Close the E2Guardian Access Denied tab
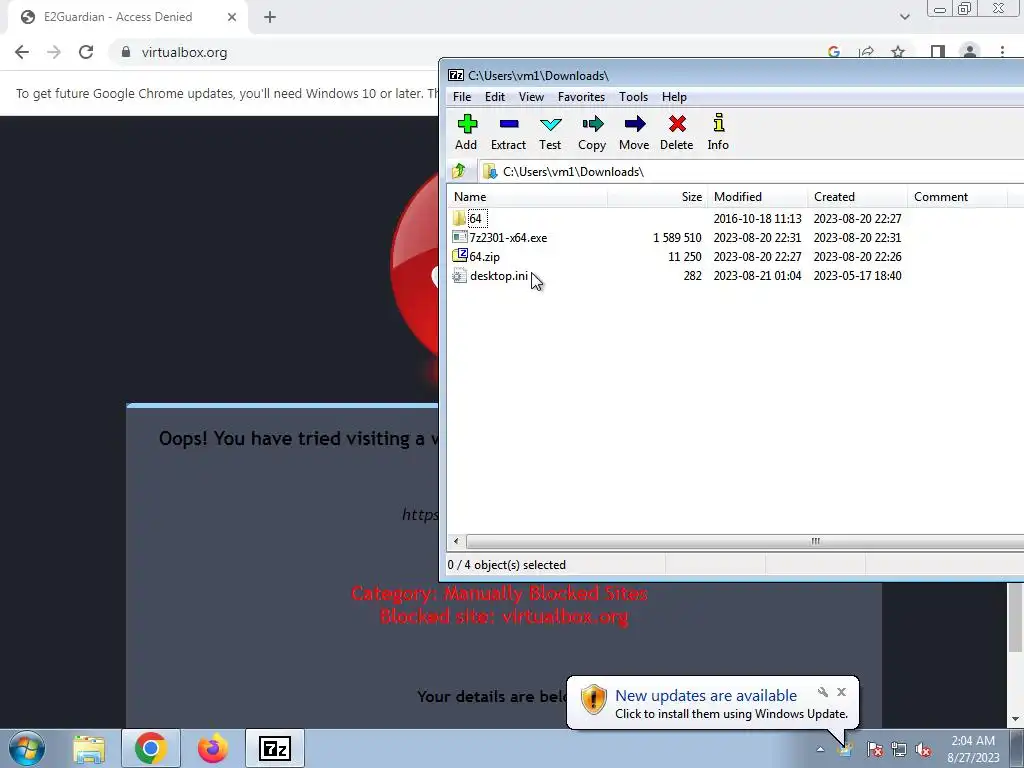 tap(232, 17)
